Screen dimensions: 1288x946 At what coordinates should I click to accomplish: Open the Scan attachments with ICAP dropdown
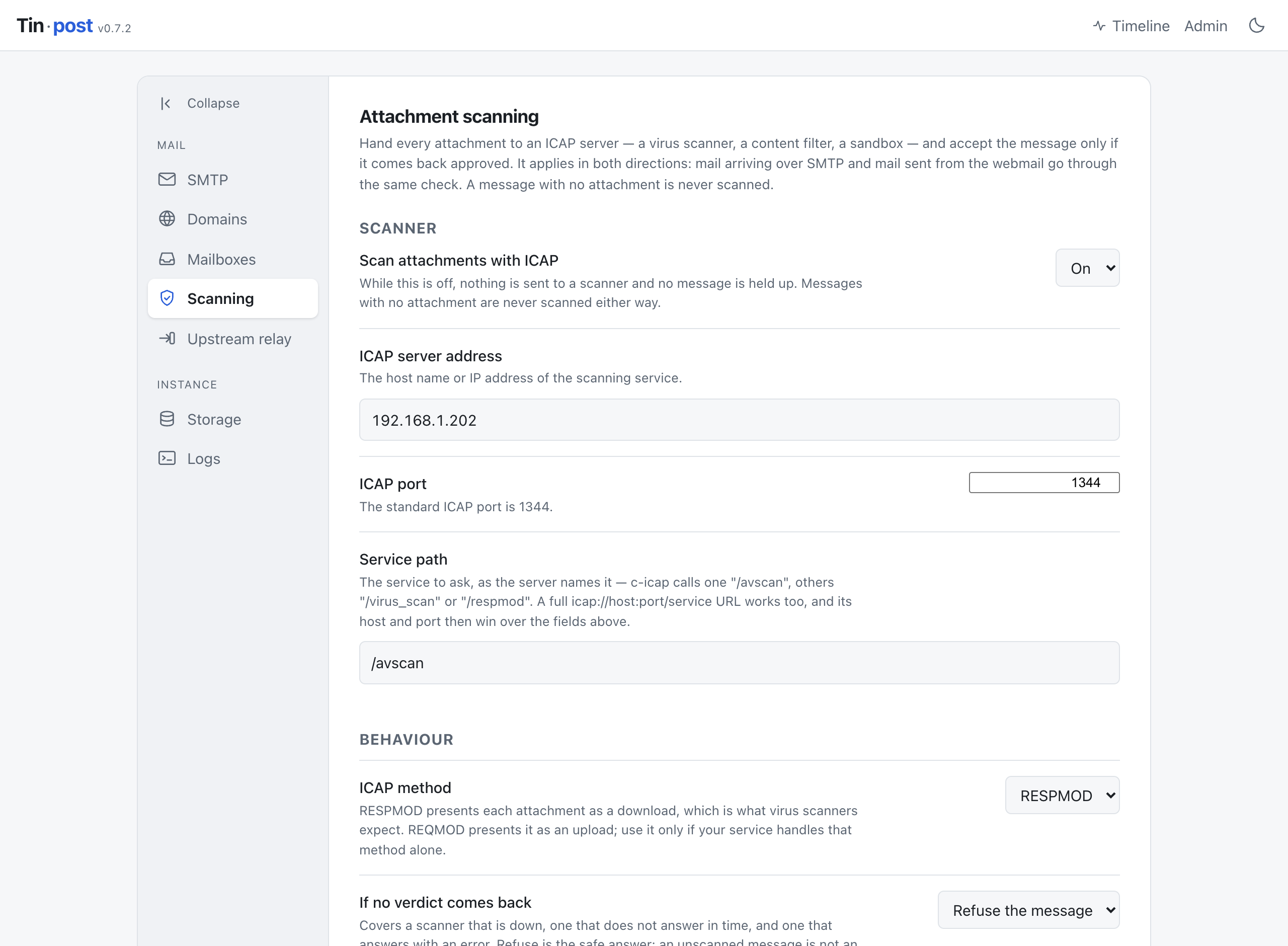(1087, 268)
